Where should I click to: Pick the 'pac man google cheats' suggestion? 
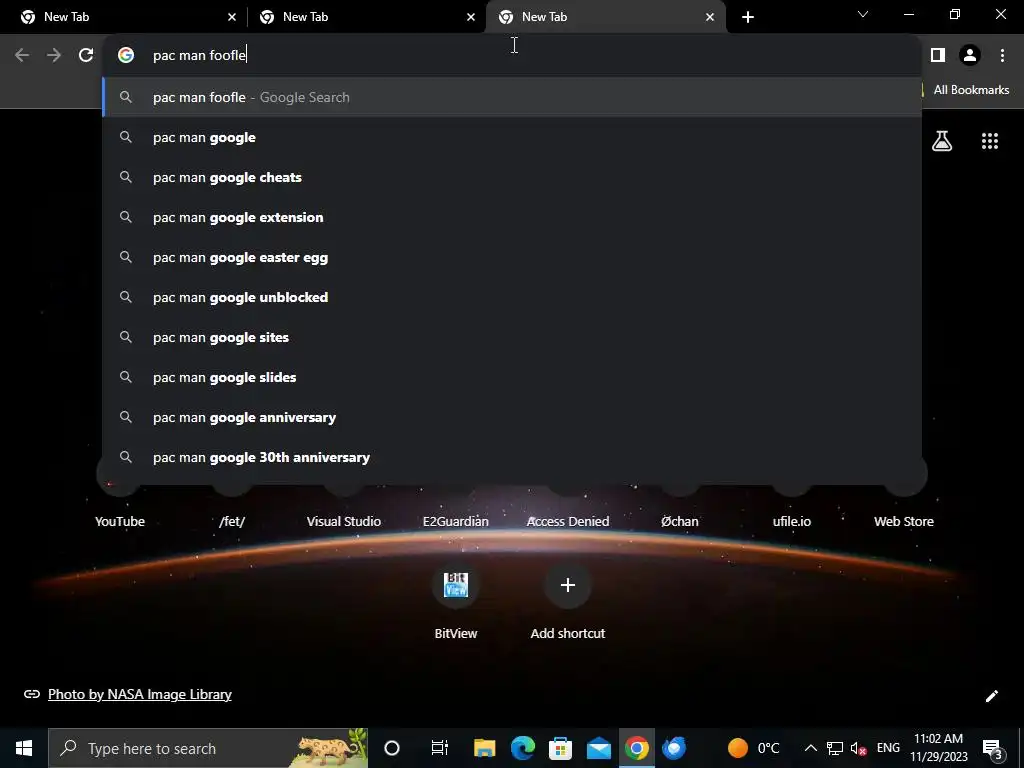[512, 178]
